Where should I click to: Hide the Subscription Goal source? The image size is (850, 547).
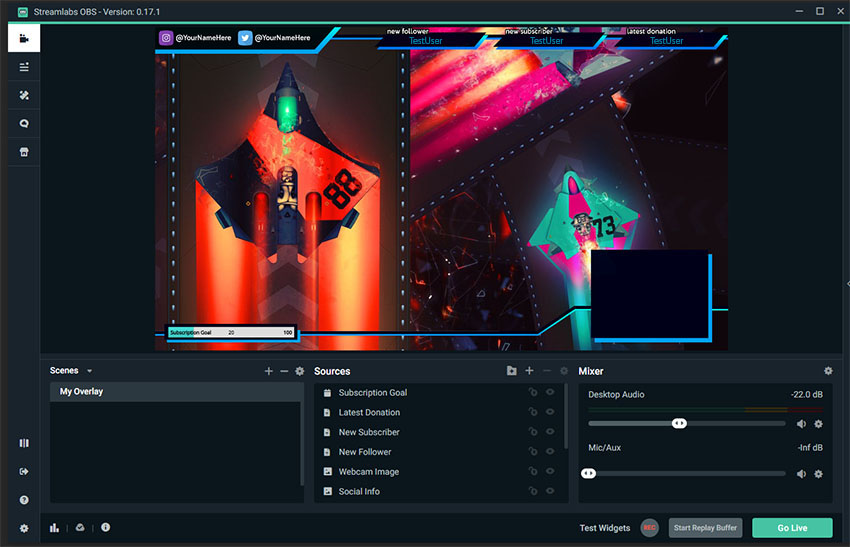(550, 392)
